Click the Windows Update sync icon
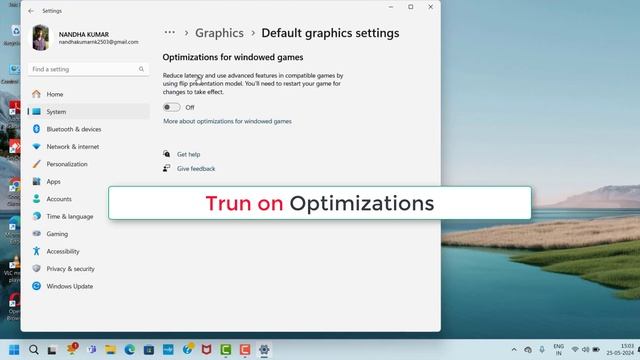The height and width of the screenshot is (360, 640). coord(36,286)
